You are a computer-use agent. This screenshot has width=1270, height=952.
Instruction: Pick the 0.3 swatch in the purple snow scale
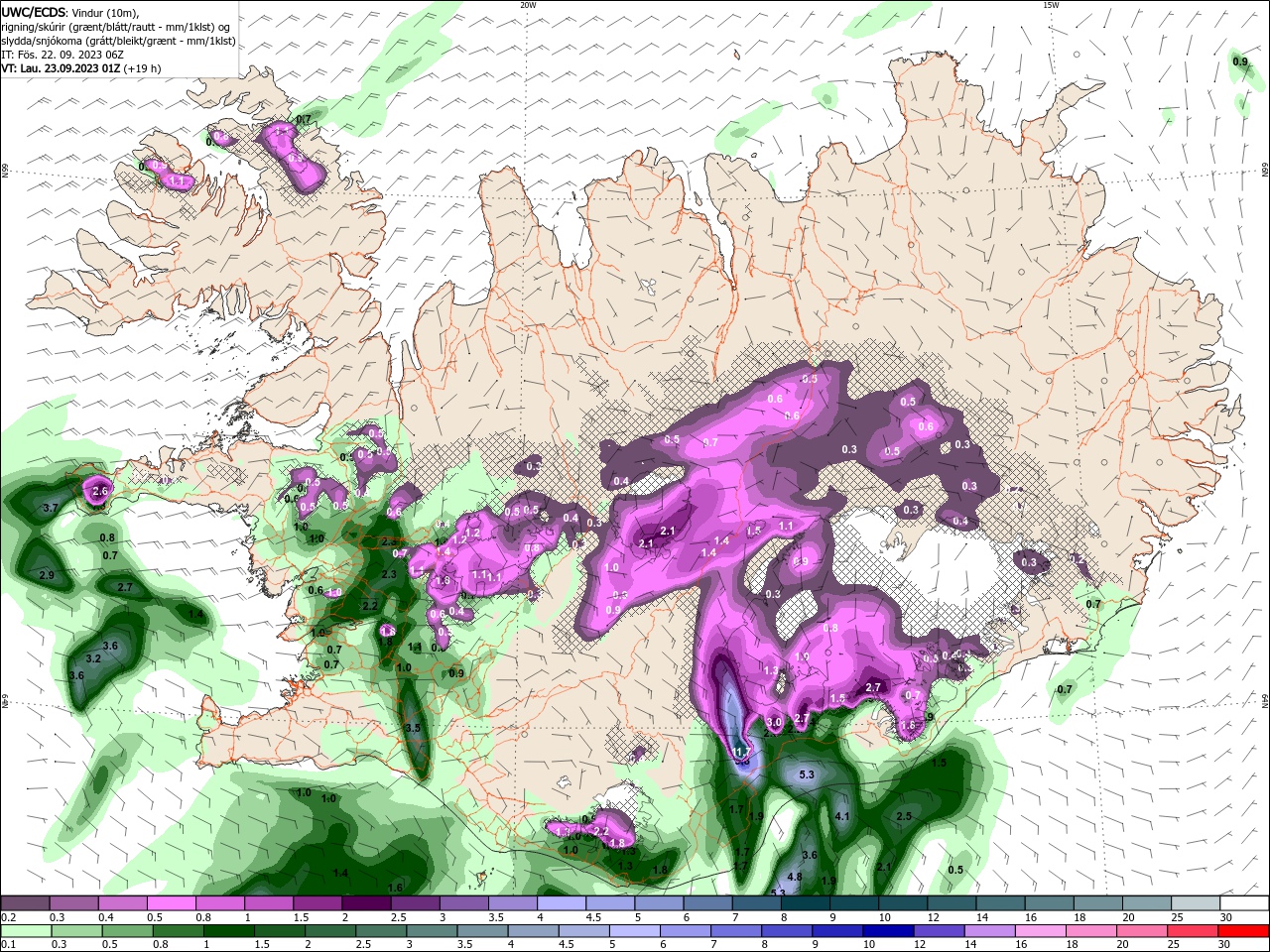pos(73,903)
